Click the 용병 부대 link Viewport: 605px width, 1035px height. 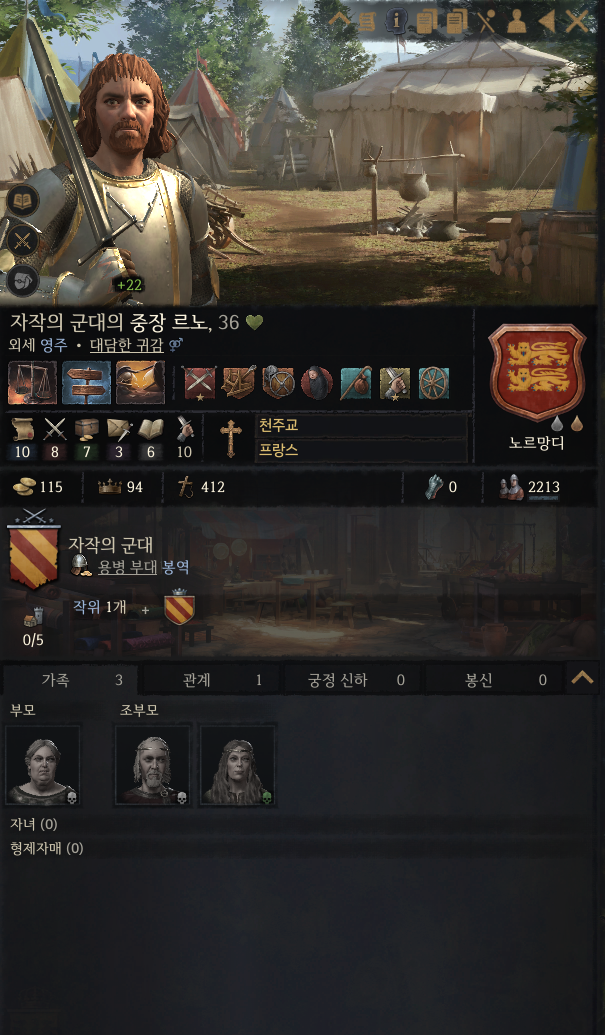pyautogui.click(x=127, y=567)
